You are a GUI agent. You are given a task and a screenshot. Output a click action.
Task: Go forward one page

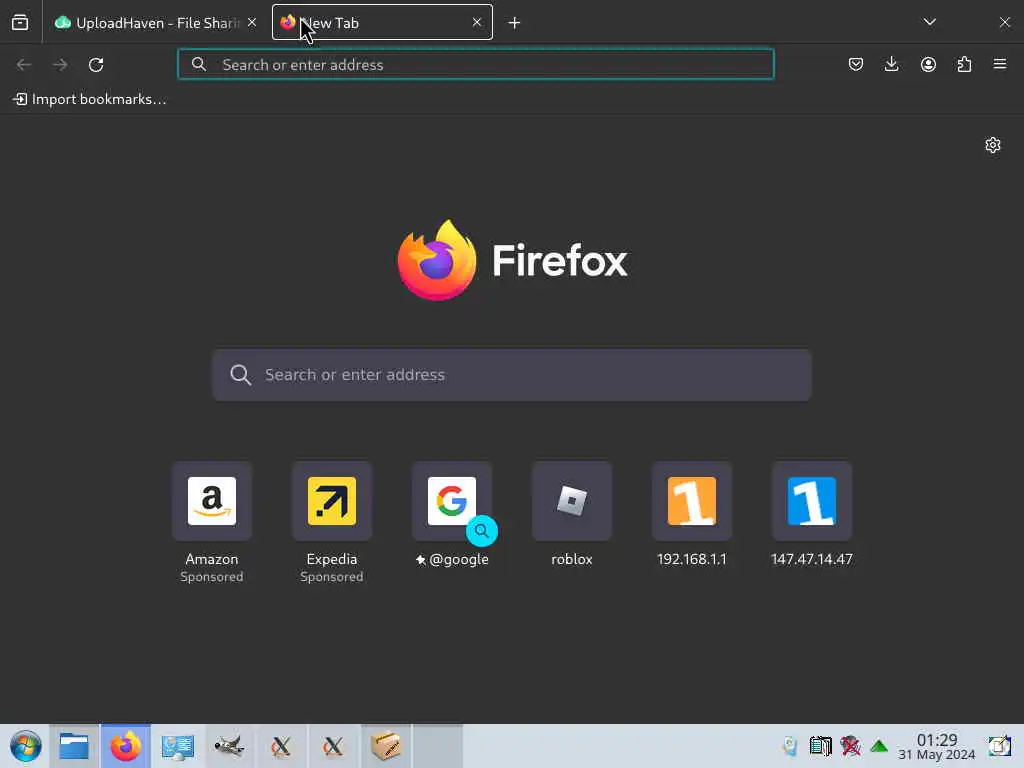click(60, 65)
